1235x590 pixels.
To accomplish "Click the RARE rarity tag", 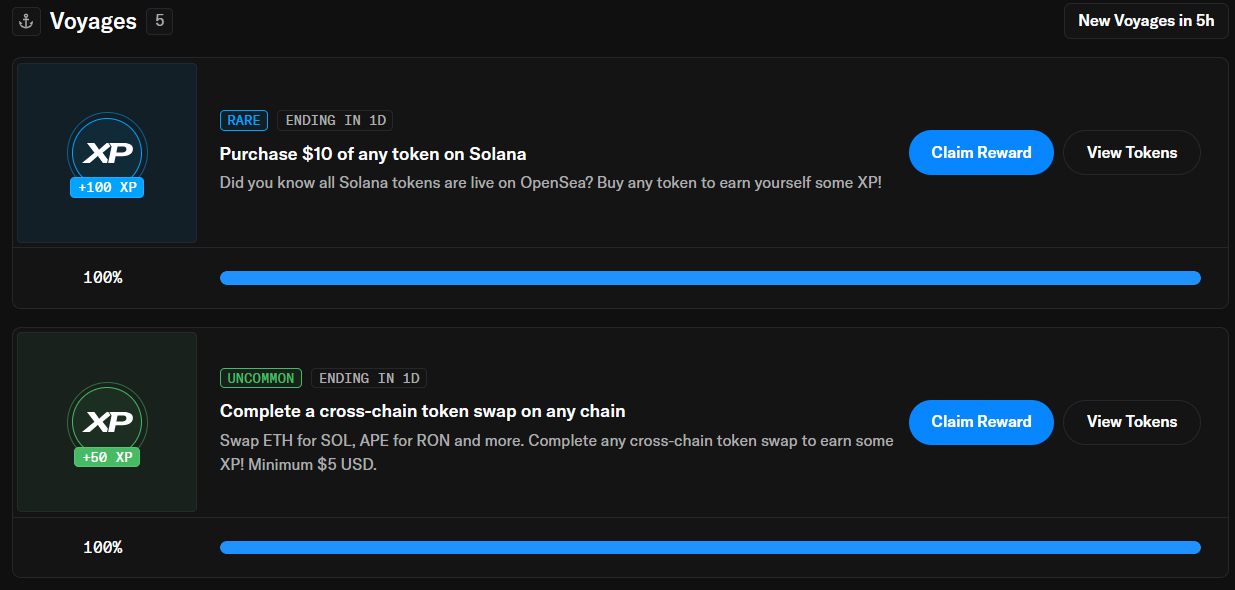I will click(244, 121).
